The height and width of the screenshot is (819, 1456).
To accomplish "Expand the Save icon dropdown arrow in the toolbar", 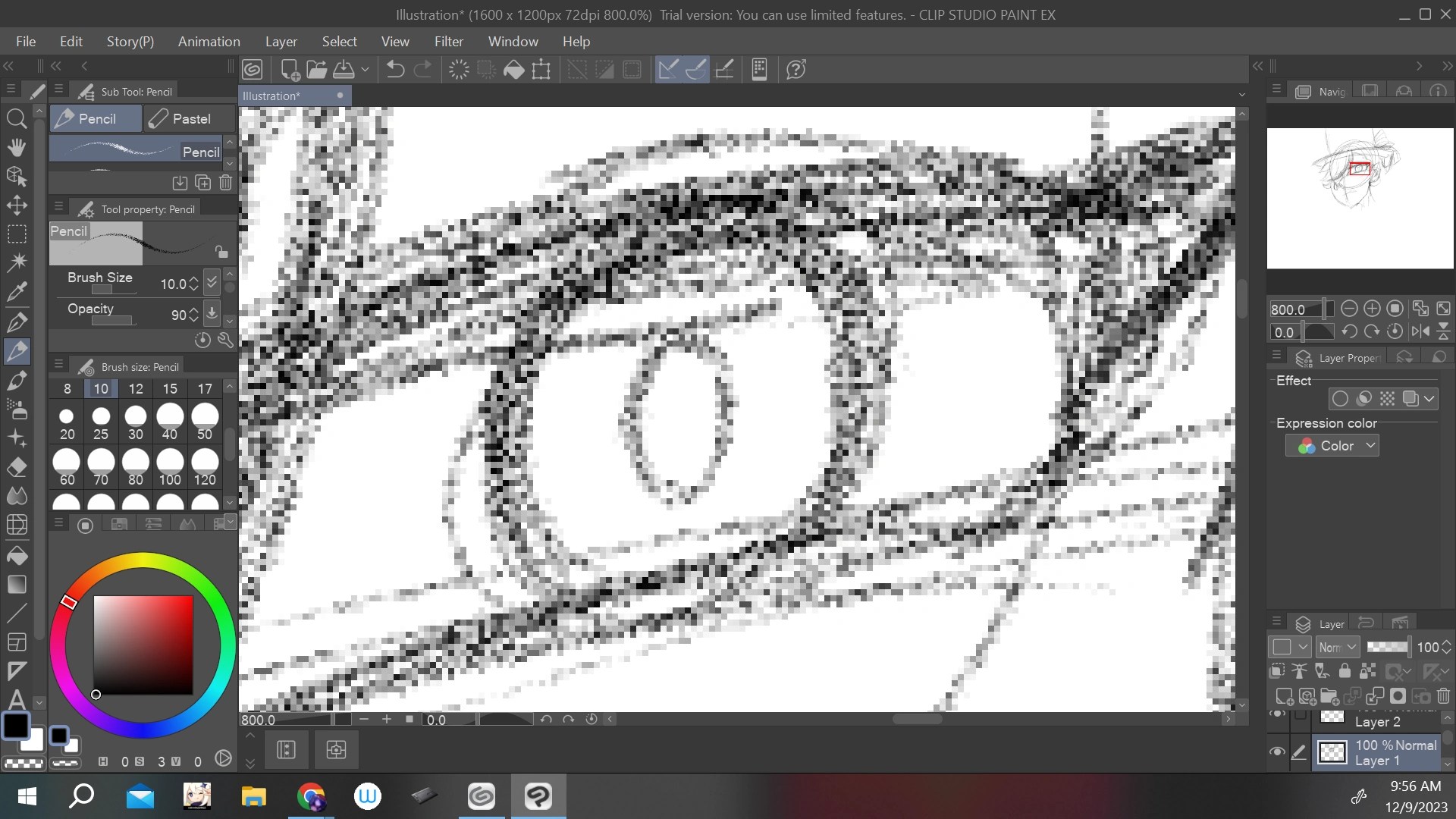I will [365, 69].
